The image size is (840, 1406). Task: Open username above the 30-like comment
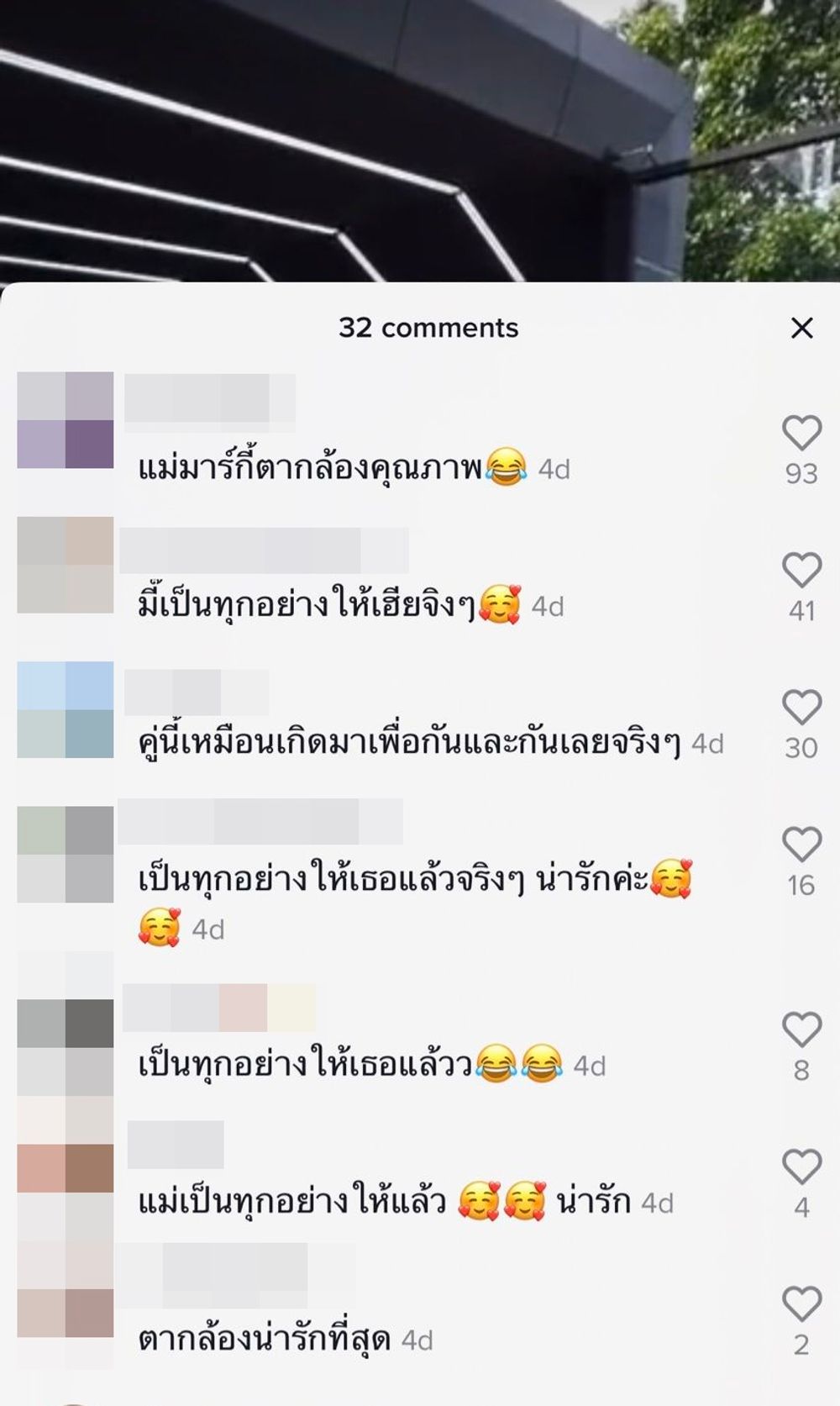[197, 692]
